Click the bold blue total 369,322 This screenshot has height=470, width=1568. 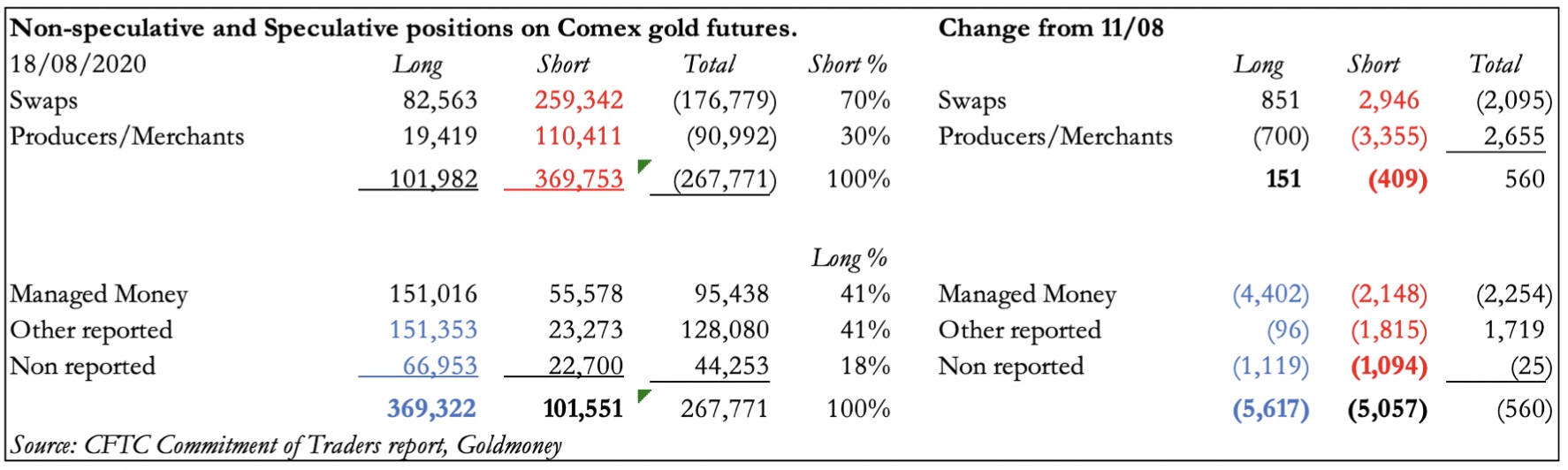[431, 408]
